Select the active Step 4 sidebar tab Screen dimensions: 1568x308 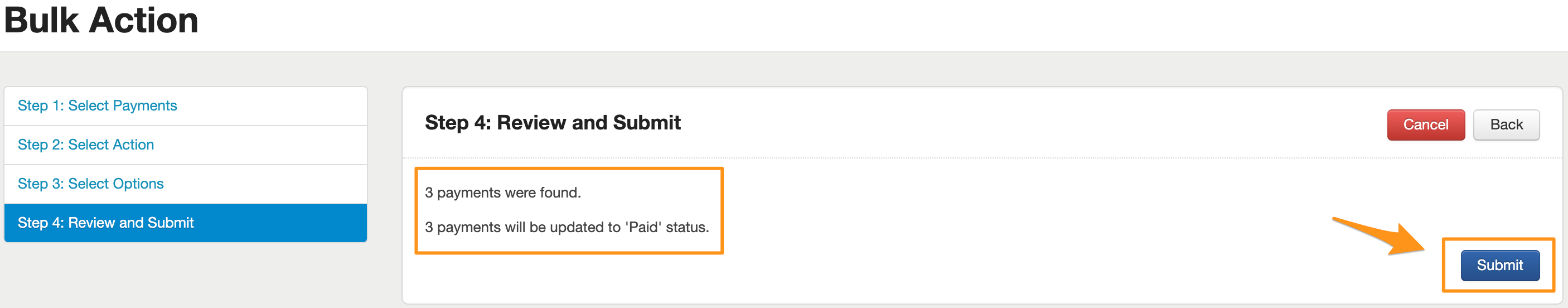tap(106, 223)
